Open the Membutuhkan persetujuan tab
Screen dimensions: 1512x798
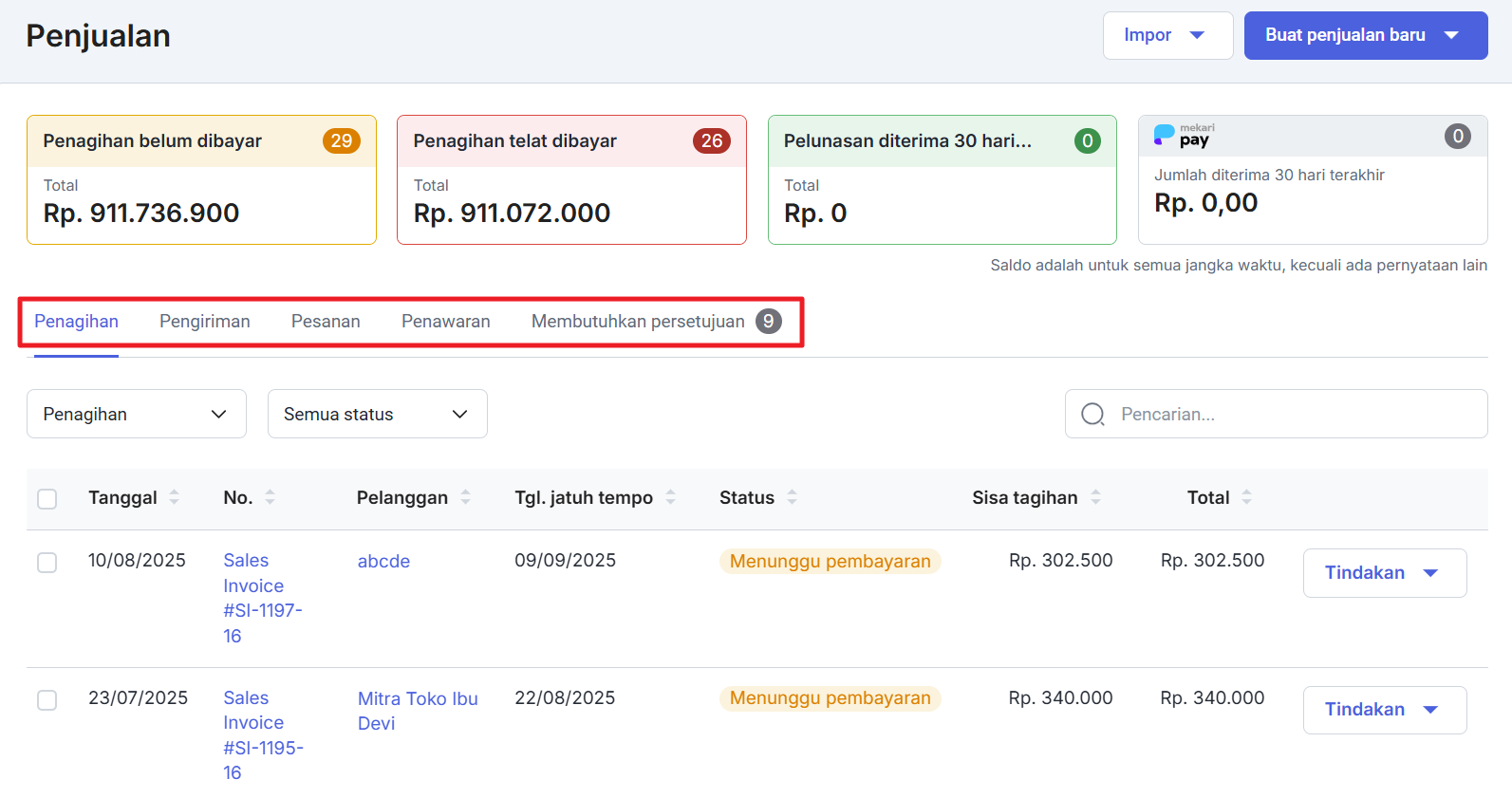(x=638, y=322)
